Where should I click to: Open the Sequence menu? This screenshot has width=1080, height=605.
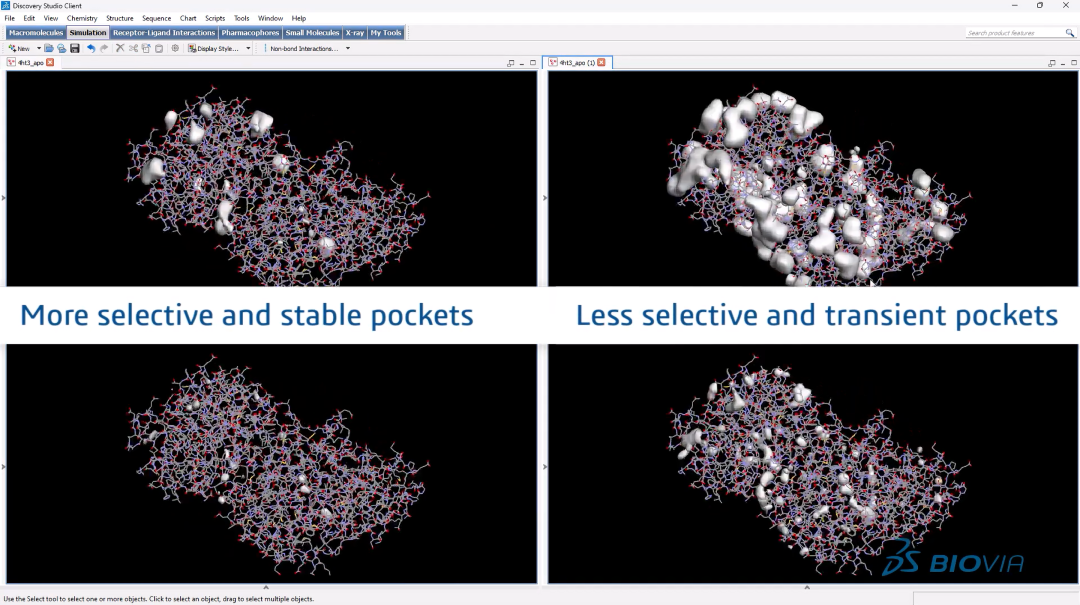(156, 18)
